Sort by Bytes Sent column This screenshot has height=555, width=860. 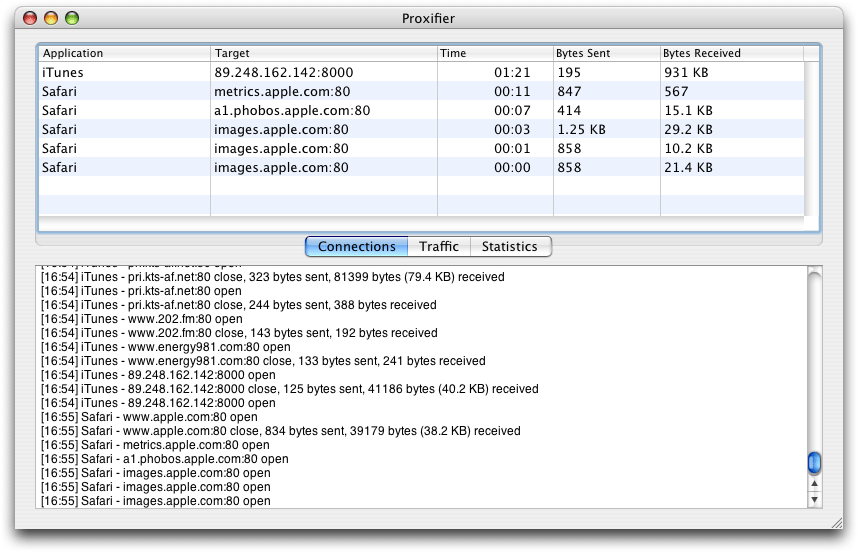pyautogui.click(x=606, y=53)
